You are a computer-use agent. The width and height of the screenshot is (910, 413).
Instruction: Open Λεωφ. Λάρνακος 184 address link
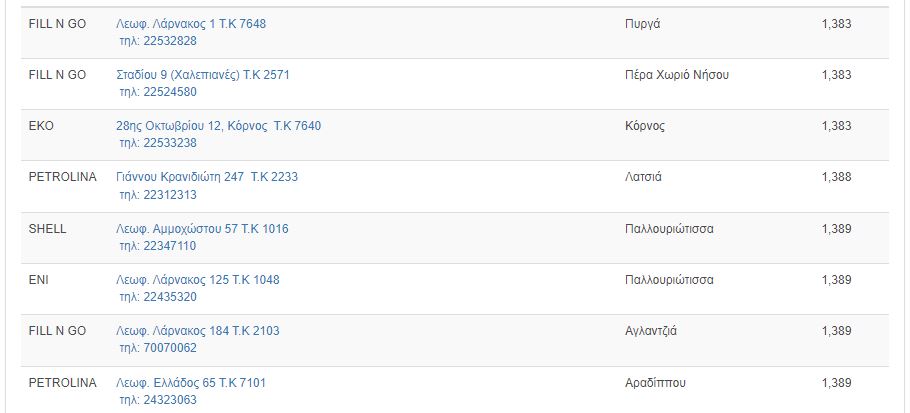click(x=197, y=331)
